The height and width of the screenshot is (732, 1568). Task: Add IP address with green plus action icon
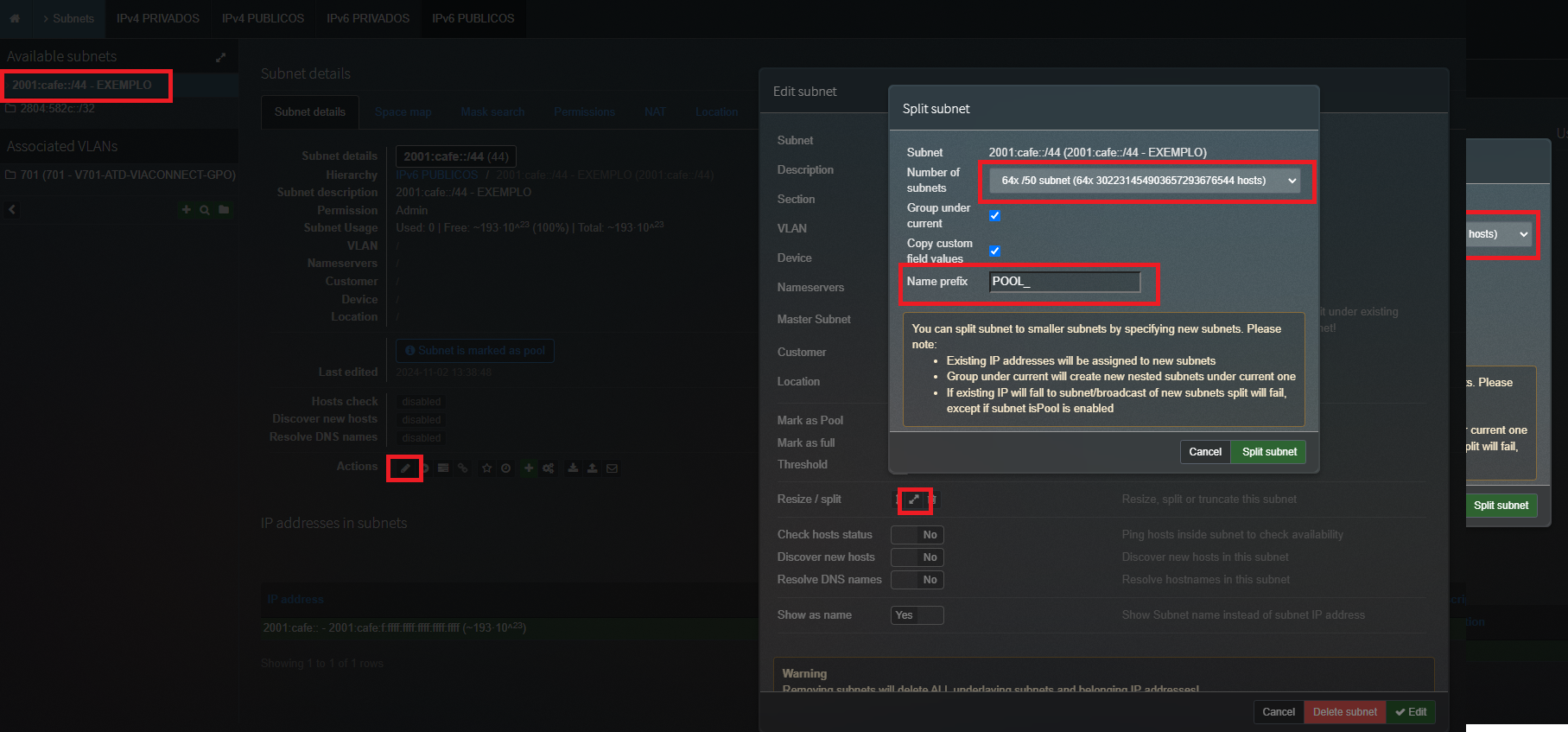529,468
